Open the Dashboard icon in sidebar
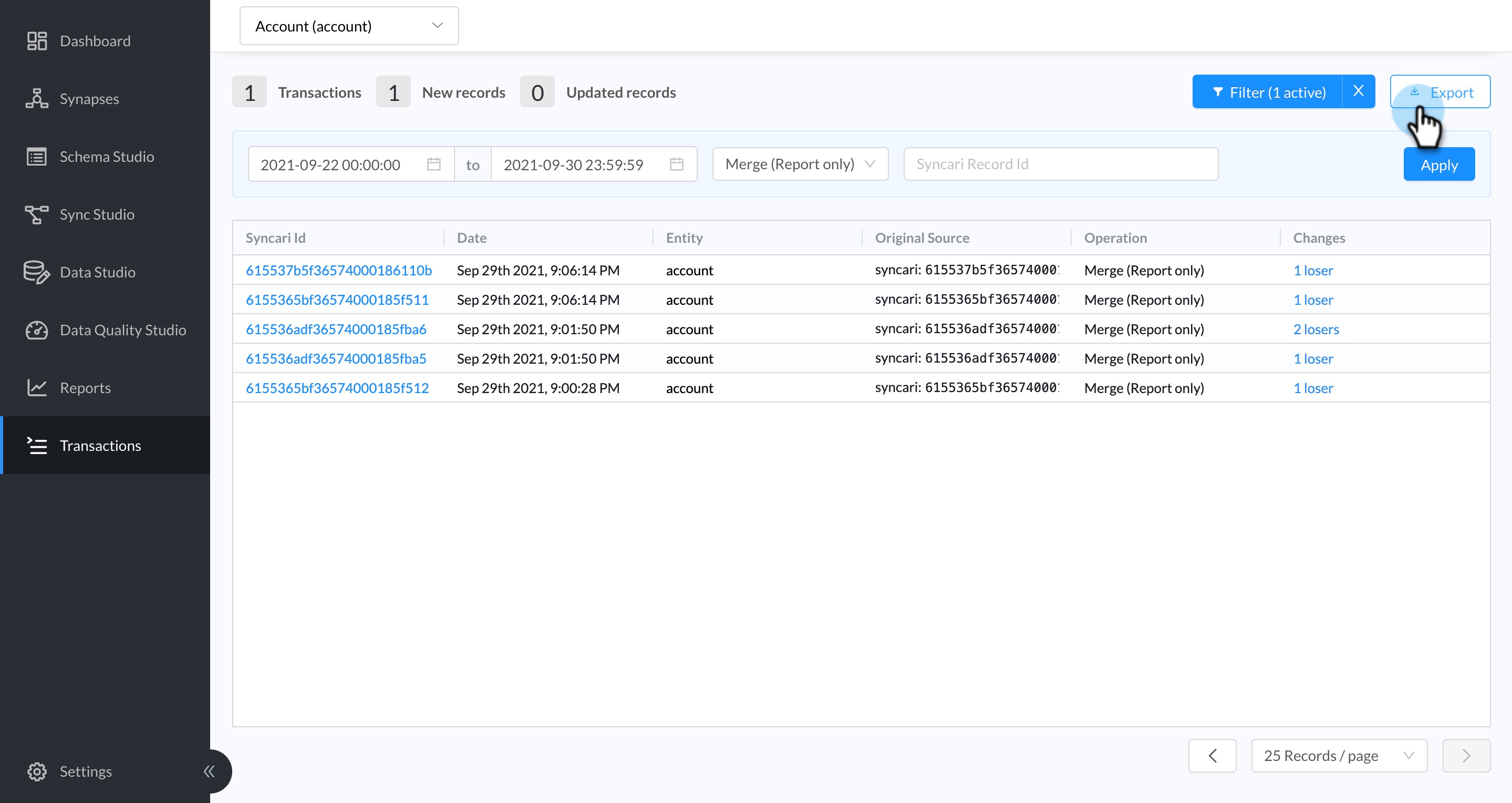The width and height of the screenshot is (1512, 803). (37, 41)
